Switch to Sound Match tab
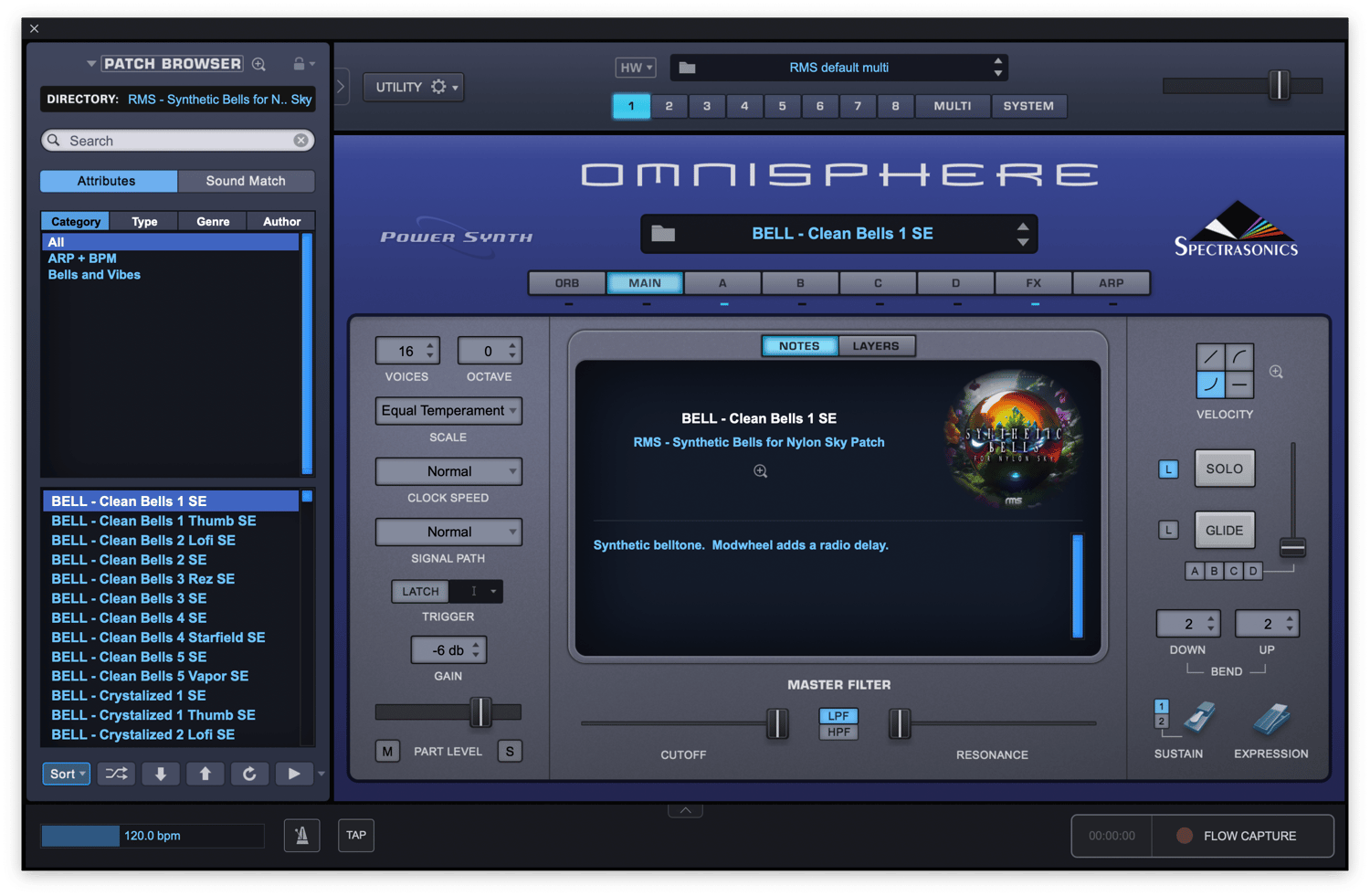The height and width of the screenshot is (896, 1370). 246,181
